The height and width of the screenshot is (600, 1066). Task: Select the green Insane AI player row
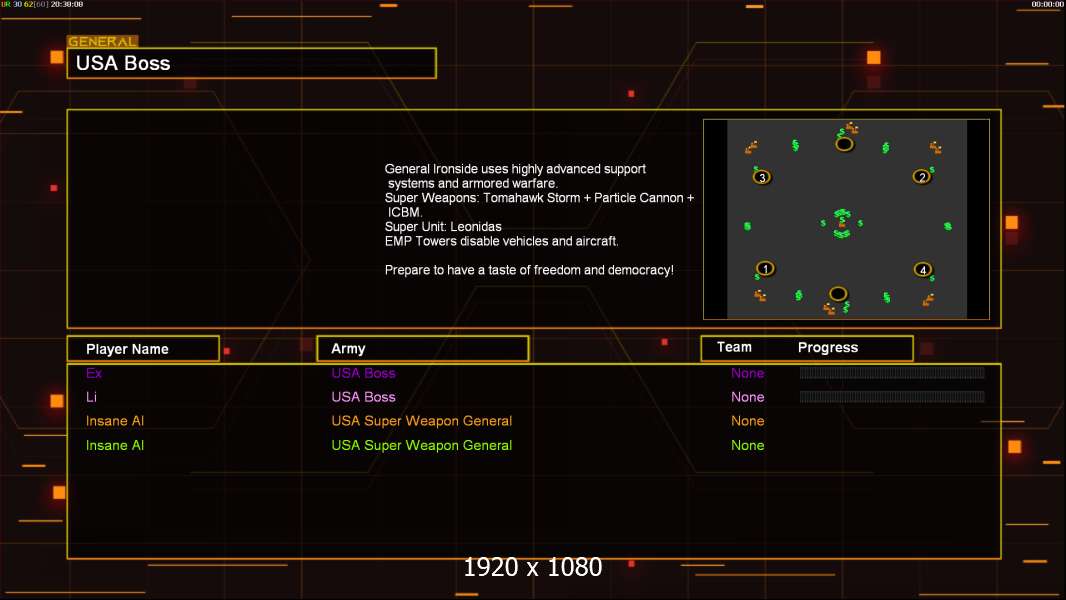click(534, 445)
